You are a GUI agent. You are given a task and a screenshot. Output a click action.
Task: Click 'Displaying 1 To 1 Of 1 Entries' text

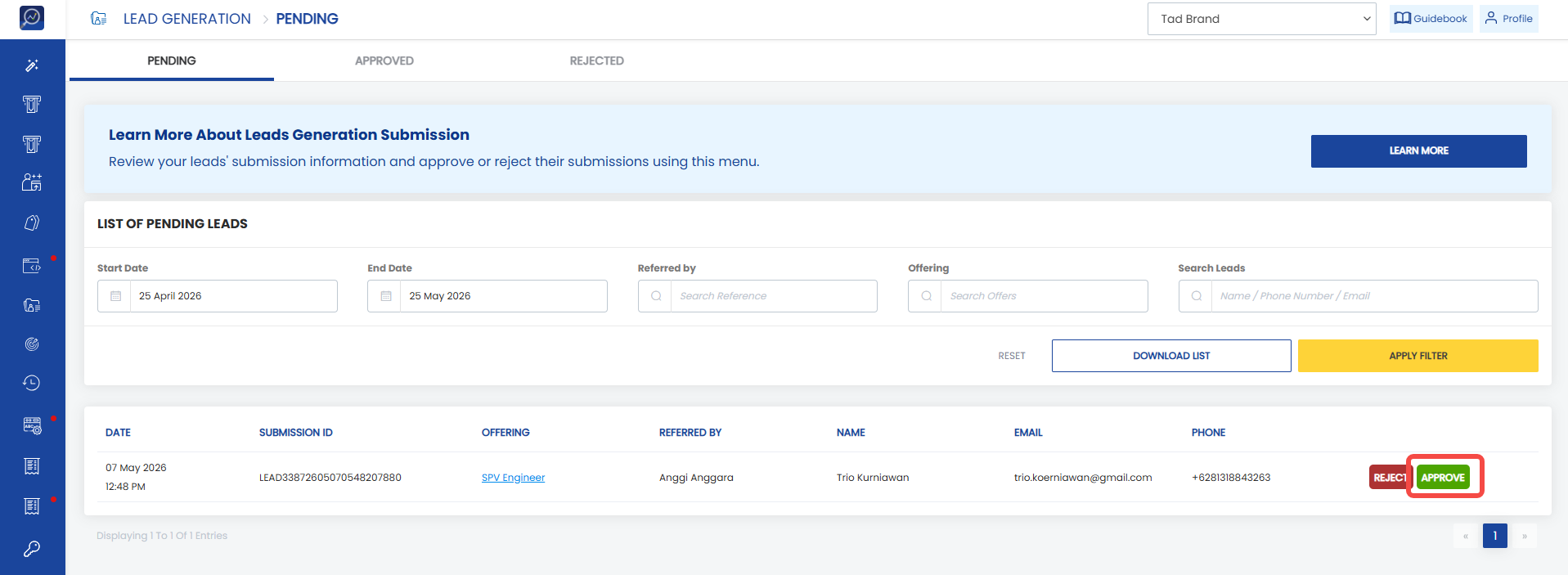coord(162,536)
